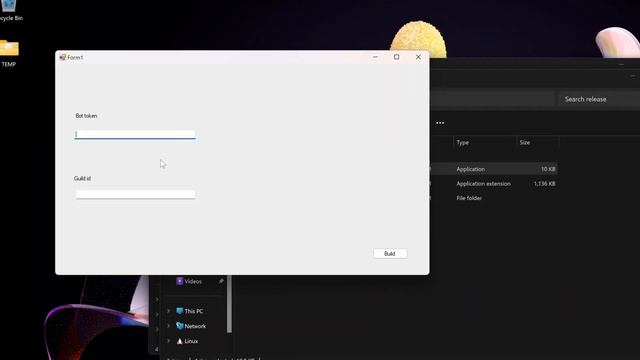This screenshot has width=640, height=360.
Task: Select the TEMP folder on desktop
Action: pos(9,53)
